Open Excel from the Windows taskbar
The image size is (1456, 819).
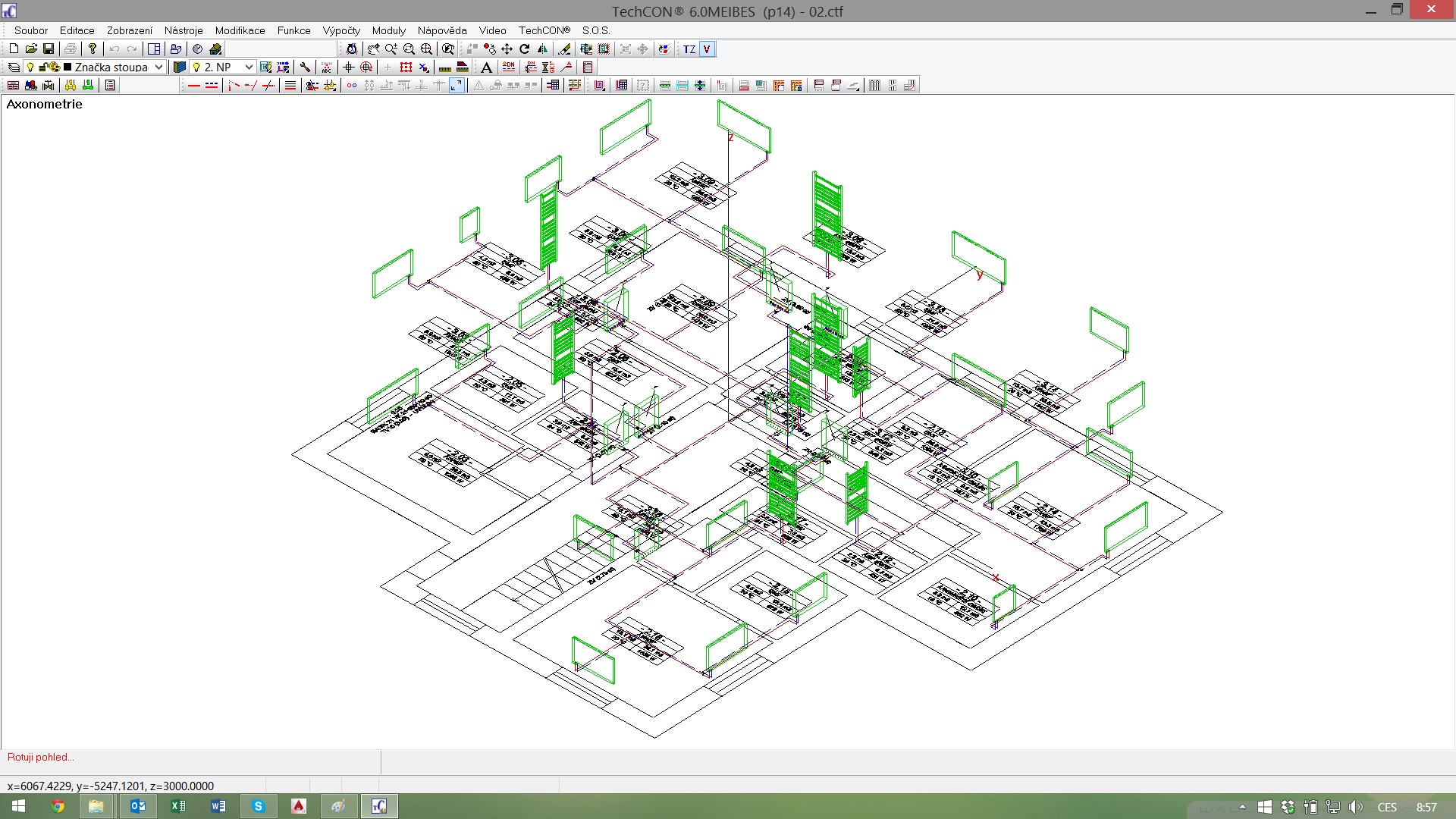tap(178, 806)
